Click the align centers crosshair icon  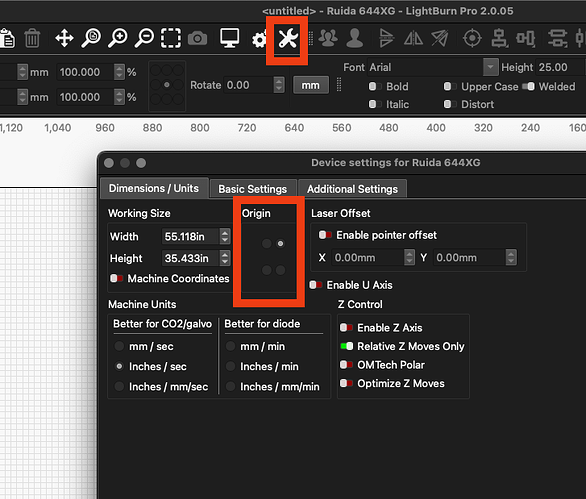click(472, 38)
